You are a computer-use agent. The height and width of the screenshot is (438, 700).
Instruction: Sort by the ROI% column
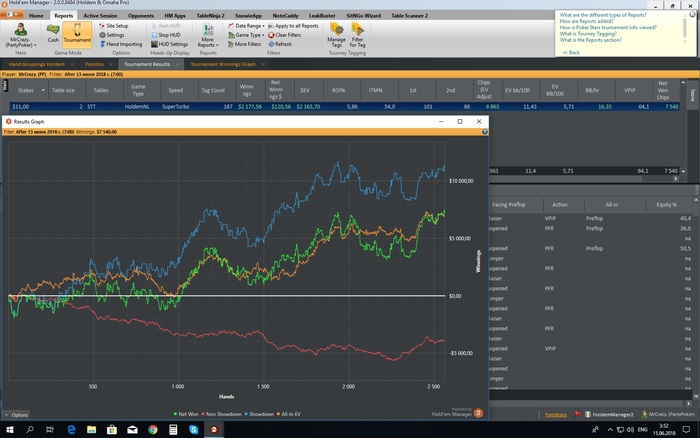pyautogui.click(x=338, y=90)
